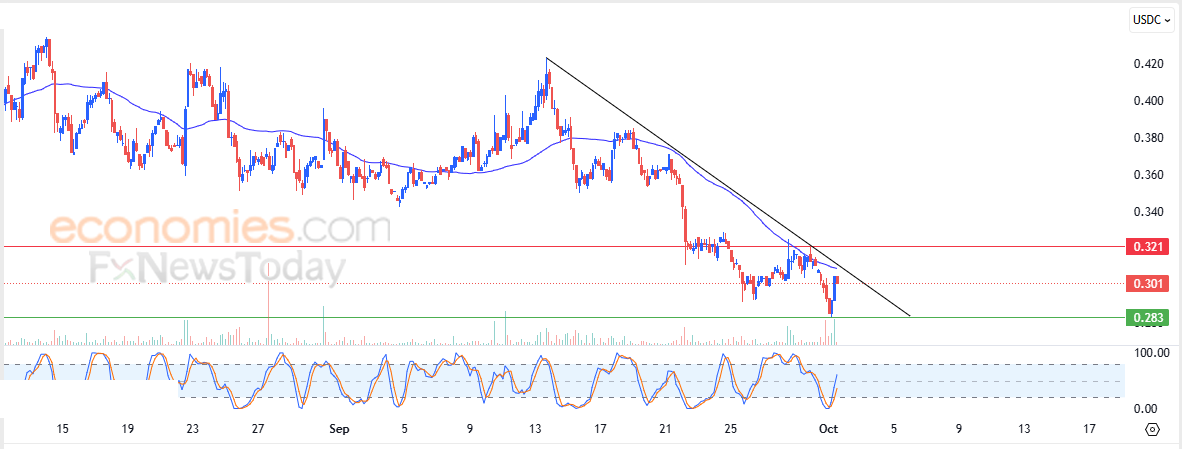The image size is (1182, 449).
Task: Click the Sep label on time axis
Action: (x=340, y=429)
